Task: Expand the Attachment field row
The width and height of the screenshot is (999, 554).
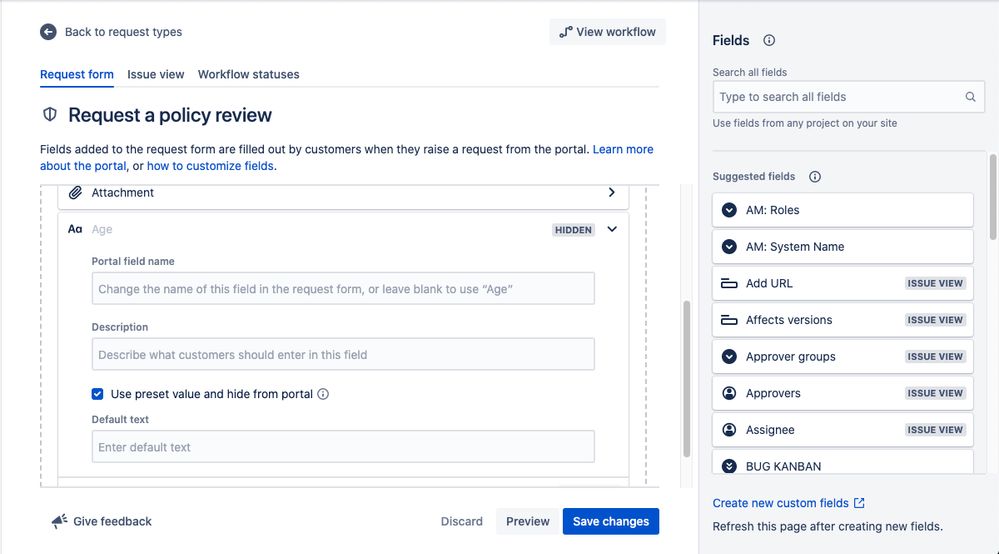Action: pos(612,192)
